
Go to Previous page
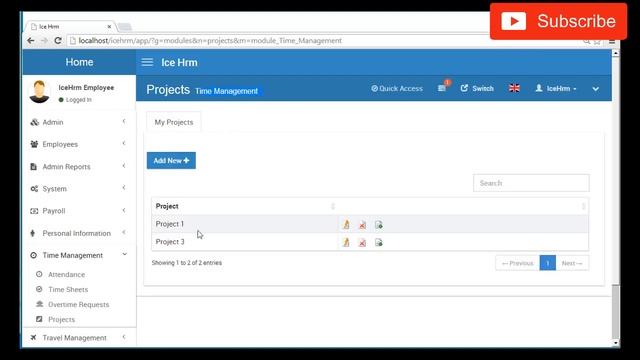[517, 263]
